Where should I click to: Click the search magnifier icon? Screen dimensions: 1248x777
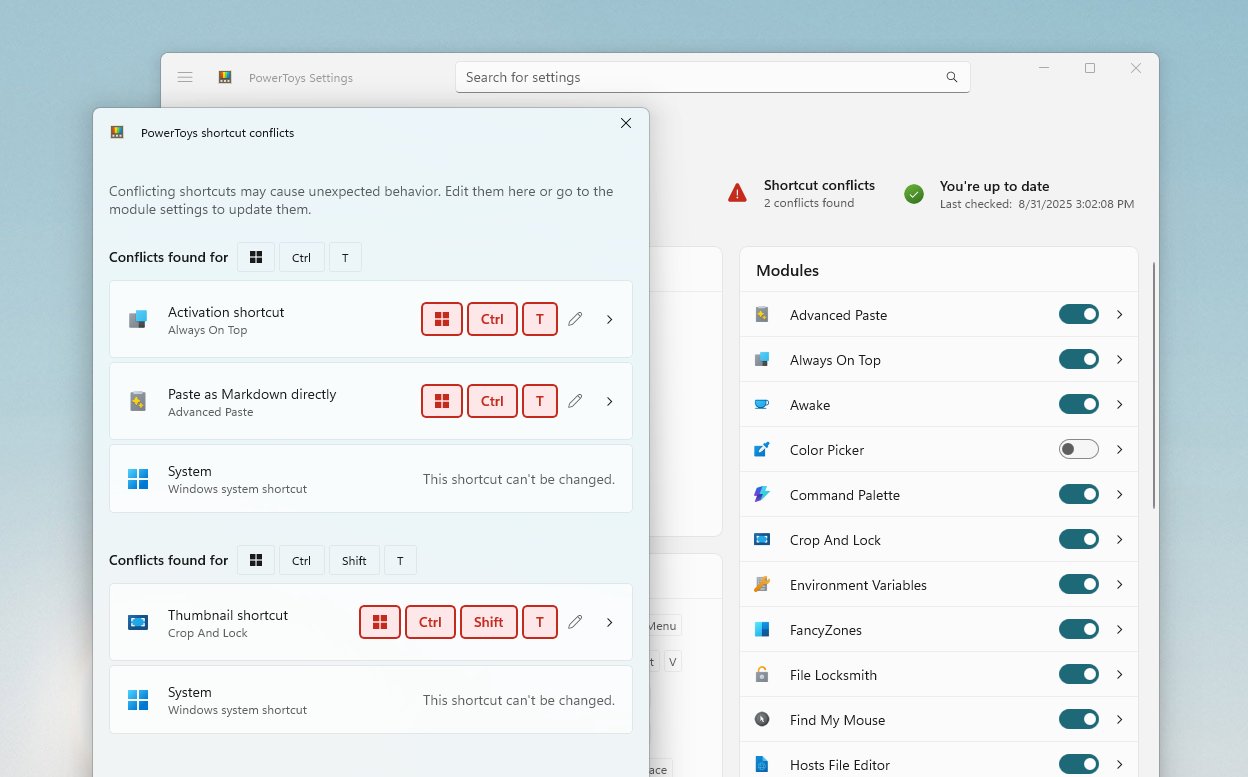pos(951,77)
